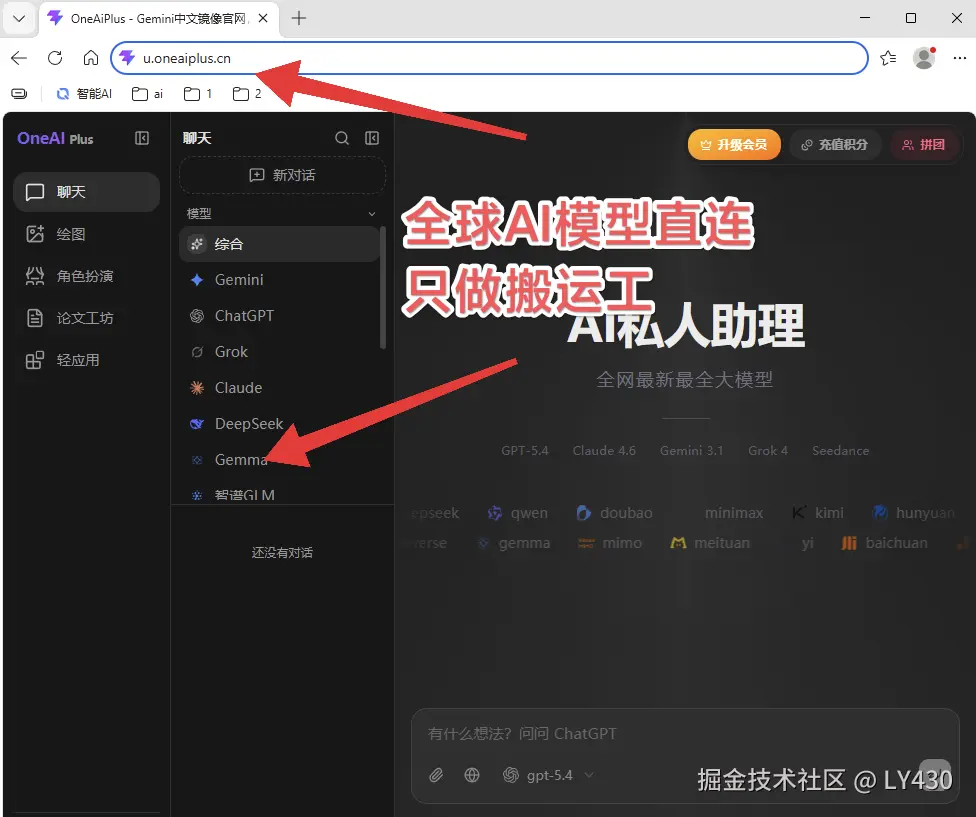Click the 升级会员 upgrade button
976x817 pixels.
coord(734,144)
